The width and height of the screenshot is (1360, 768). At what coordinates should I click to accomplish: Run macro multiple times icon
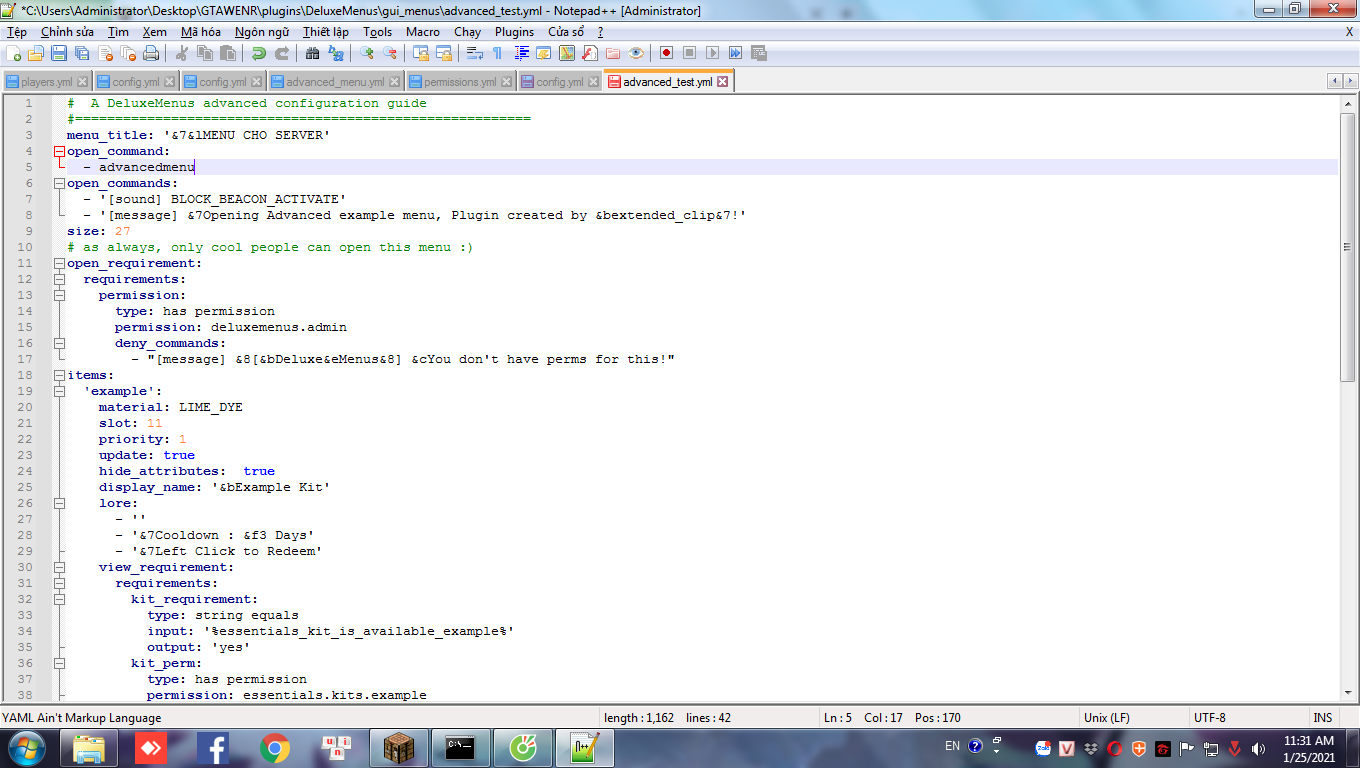pyautogui.click(x=735, y=53)
